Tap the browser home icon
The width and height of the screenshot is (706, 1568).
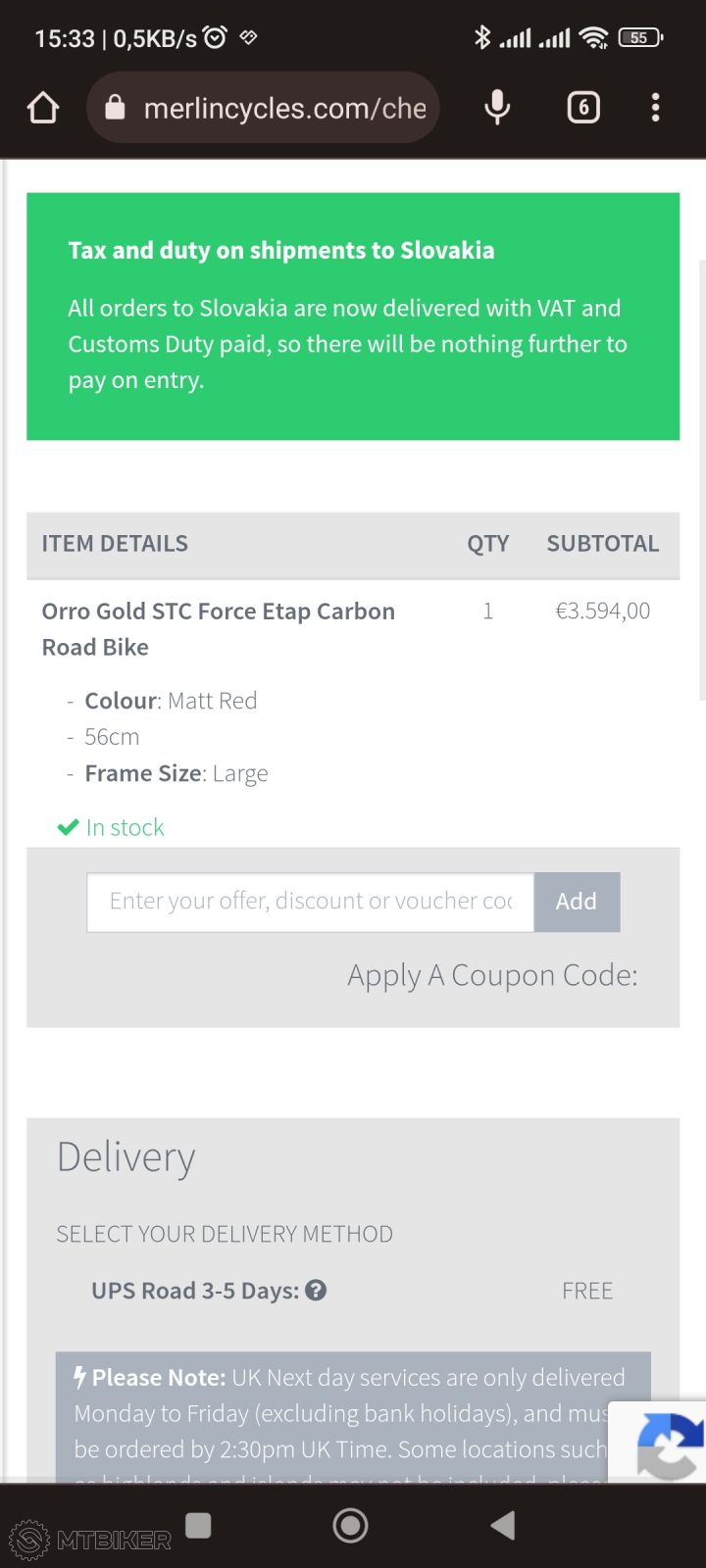43,108
